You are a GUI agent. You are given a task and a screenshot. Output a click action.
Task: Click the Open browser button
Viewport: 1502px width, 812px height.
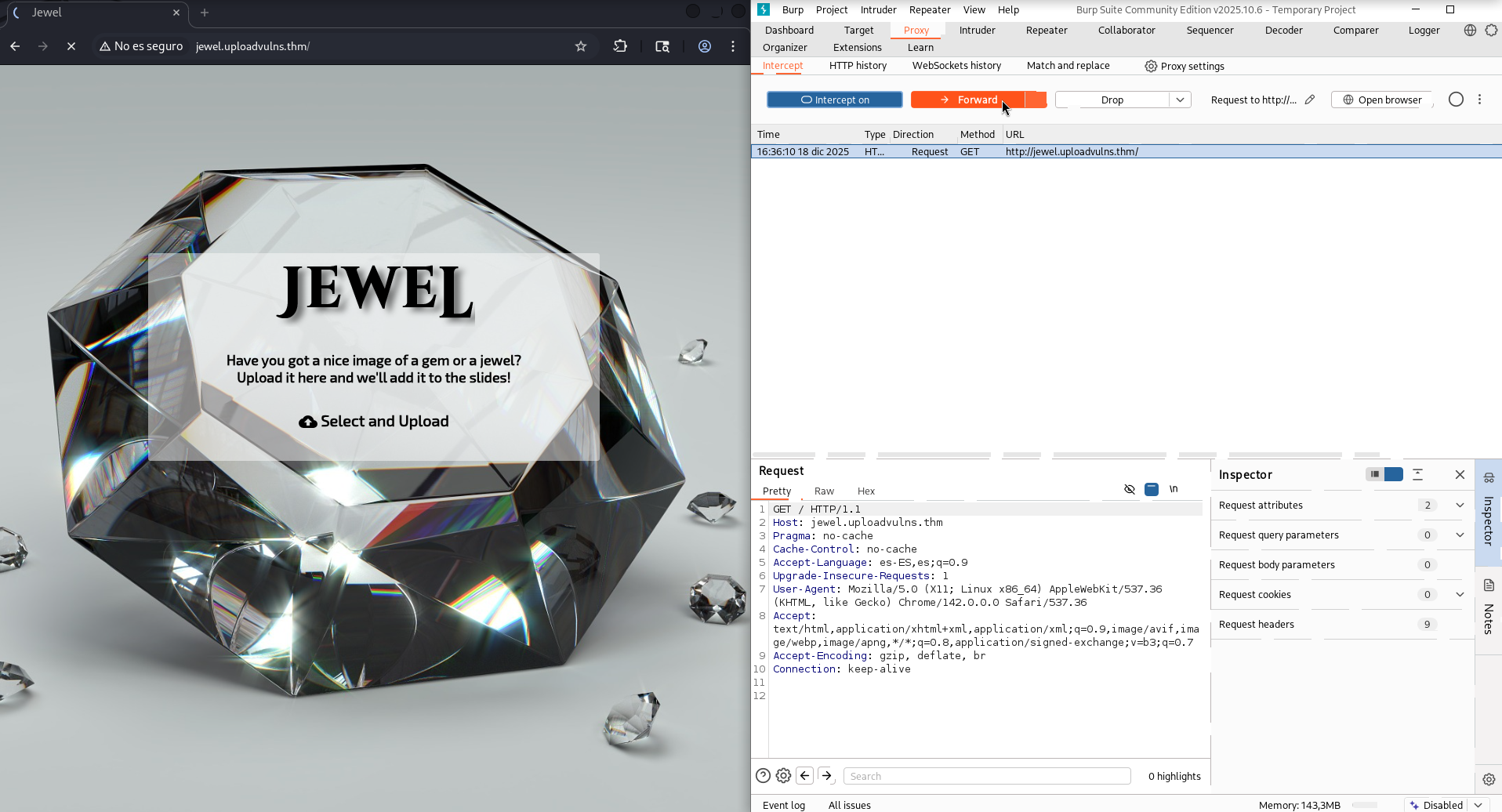[1382, 100]
